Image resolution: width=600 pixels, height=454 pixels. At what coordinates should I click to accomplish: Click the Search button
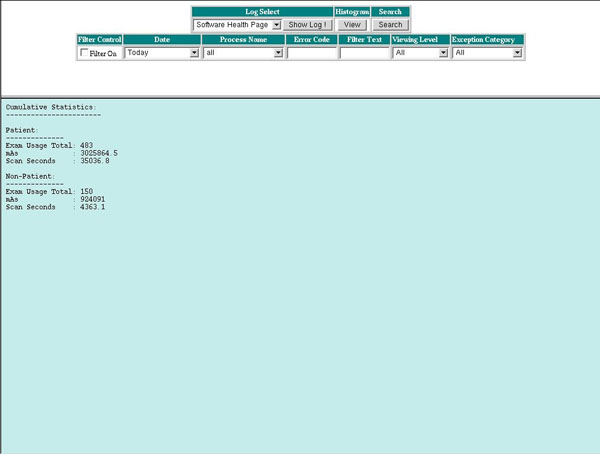[x=390, y=25]
